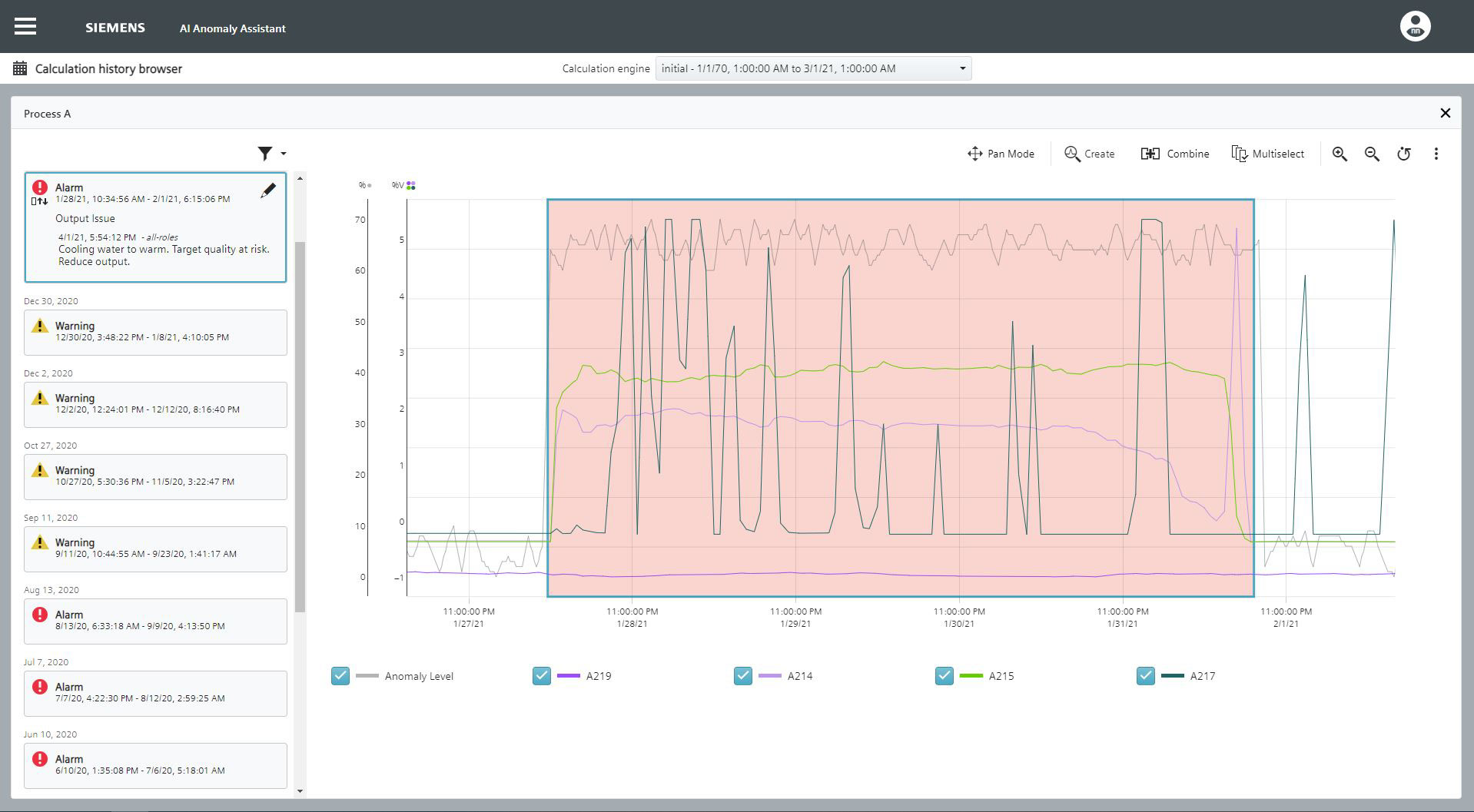Click the zoom in magnifier icon
Viewport: 1474px width, 812px height.
pyautogui.click(x=1340, y=154)
